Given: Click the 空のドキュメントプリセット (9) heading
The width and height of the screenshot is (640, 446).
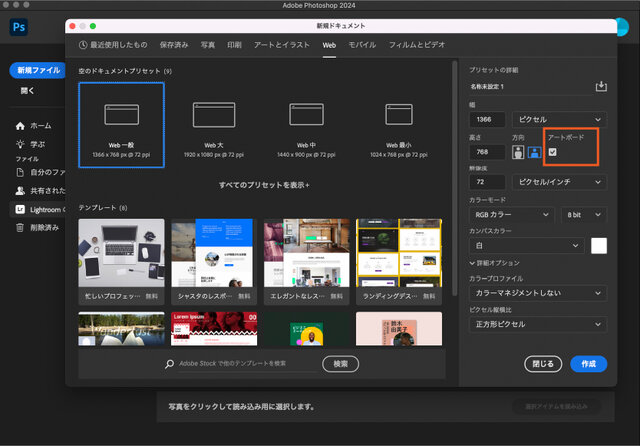Looking at the screenshot, I should tap(125, 71).
